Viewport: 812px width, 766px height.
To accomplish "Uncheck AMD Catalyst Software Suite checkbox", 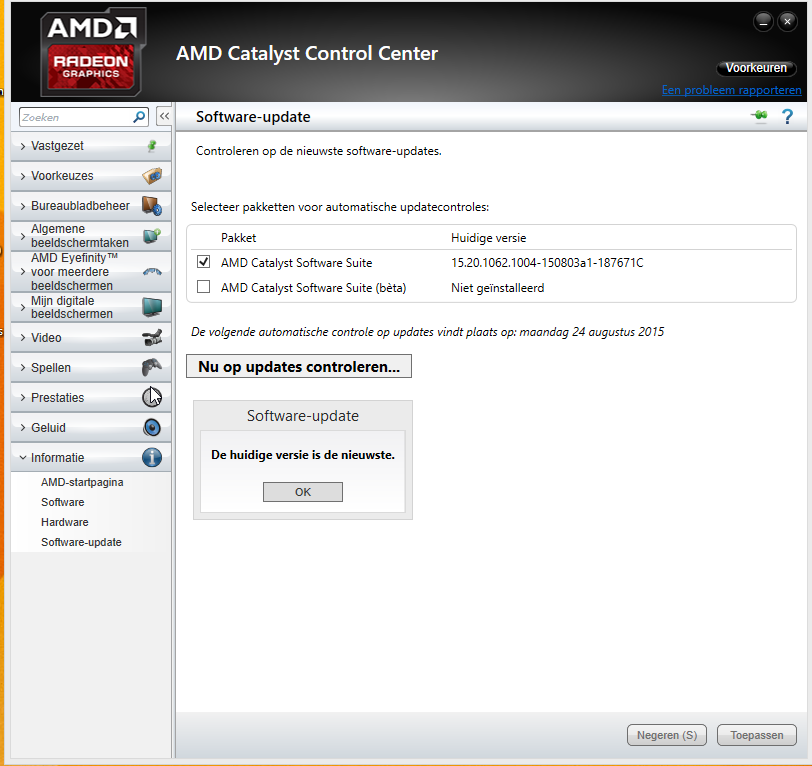I will (204, 262).
